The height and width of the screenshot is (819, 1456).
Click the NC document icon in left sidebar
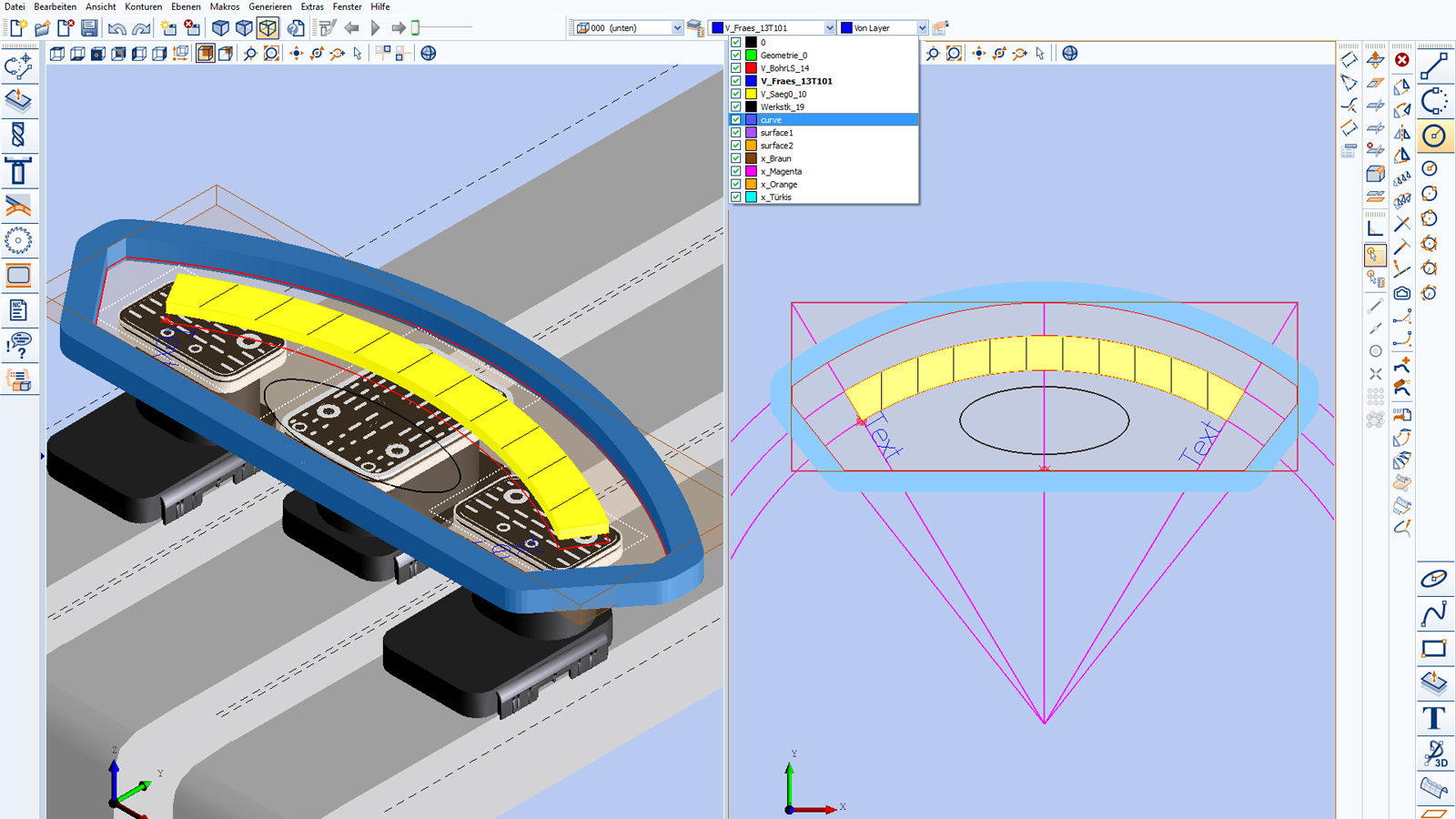[18, 310]
